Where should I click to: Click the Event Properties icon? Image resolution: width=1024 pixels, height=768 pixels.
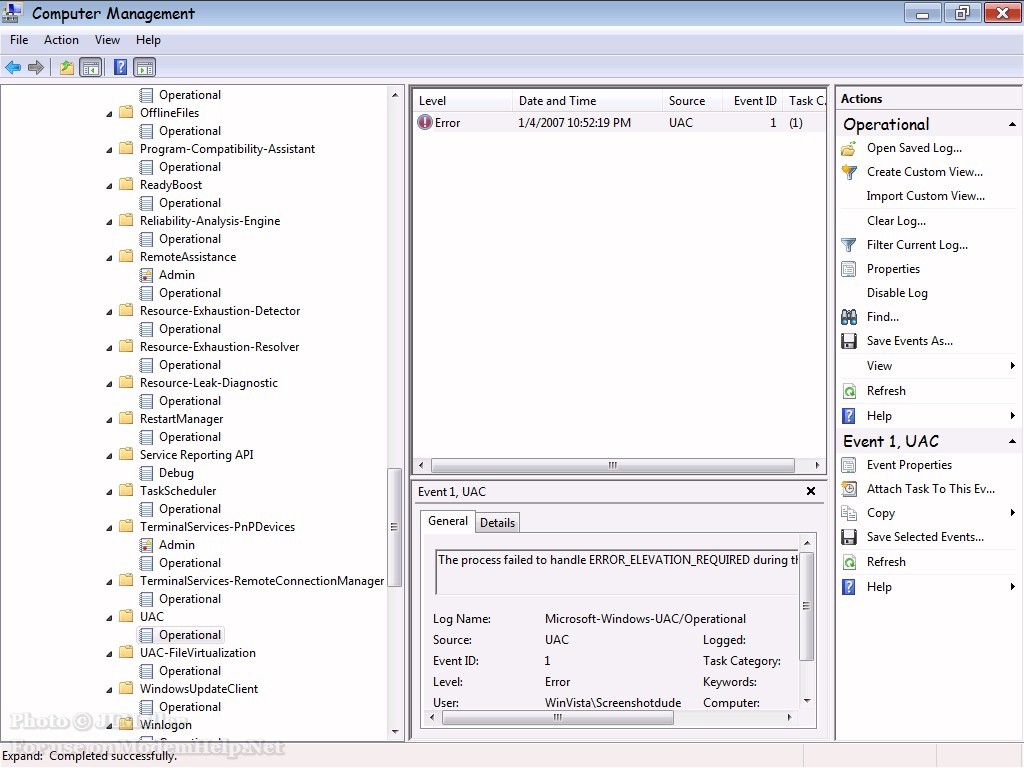pyautogui.click(x=849, y=465)
